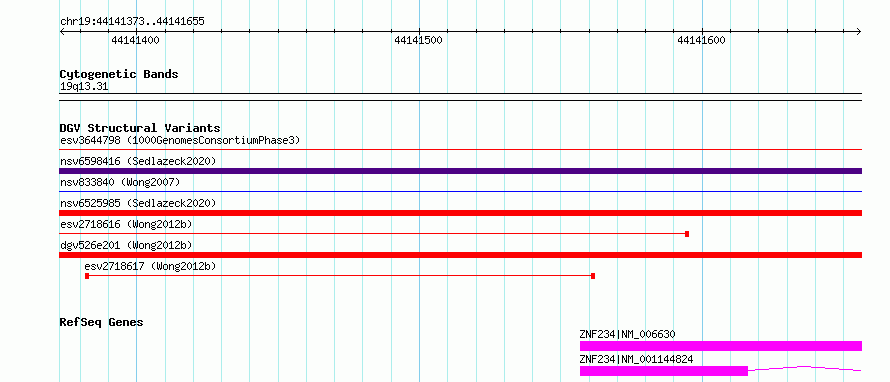Click the 44141500 ruler tick label

coord(418,40)
